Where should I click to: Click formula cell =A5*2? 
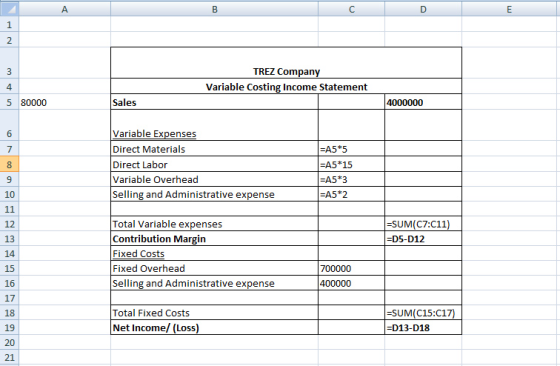click(x=351, y=194)
